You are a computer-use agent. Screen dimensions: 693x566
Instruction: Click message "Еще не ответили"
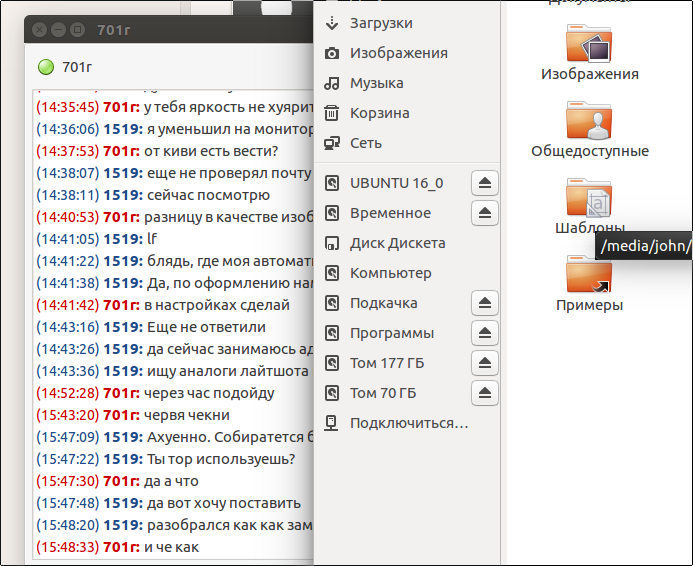[x=206, y=327]
